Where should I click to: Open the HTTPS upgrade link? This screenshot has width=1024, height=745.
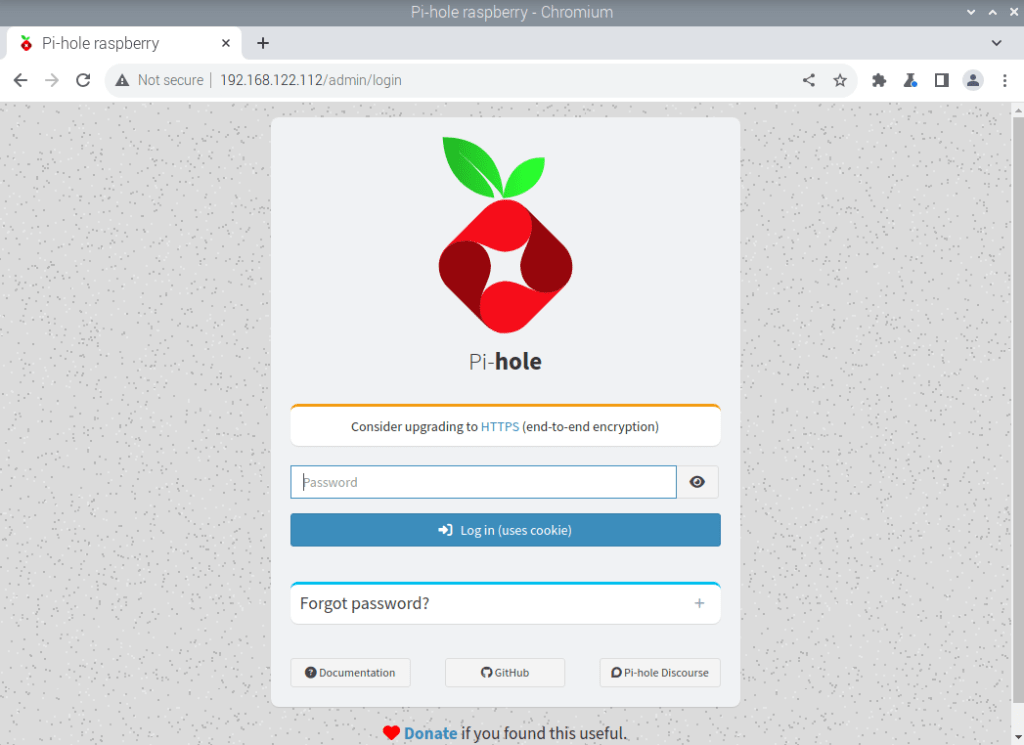click(500, 426)
